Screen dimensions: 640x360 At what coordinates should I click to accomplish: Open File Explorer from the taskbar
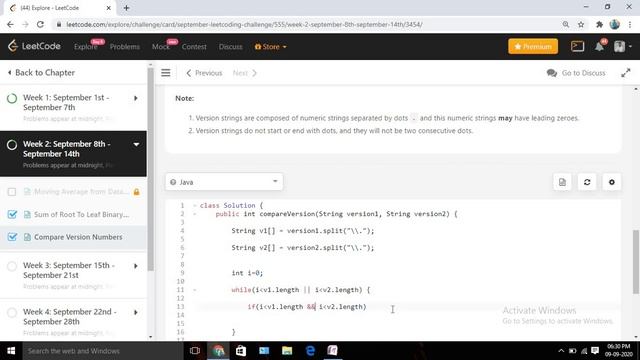pyautogui.click(x=287, y=351)
